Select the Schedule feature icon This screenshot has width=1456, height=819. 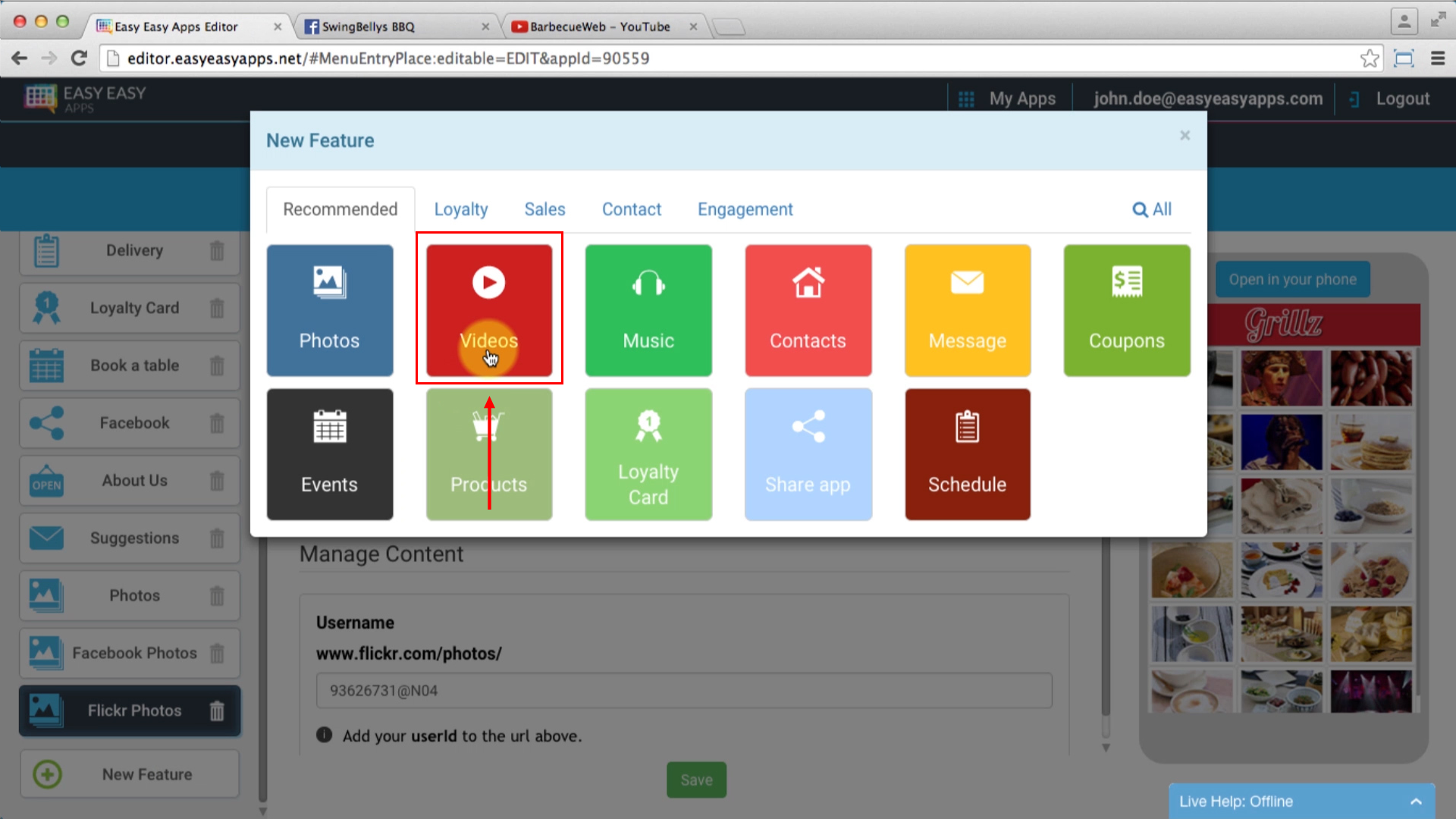tap(967, 454)
